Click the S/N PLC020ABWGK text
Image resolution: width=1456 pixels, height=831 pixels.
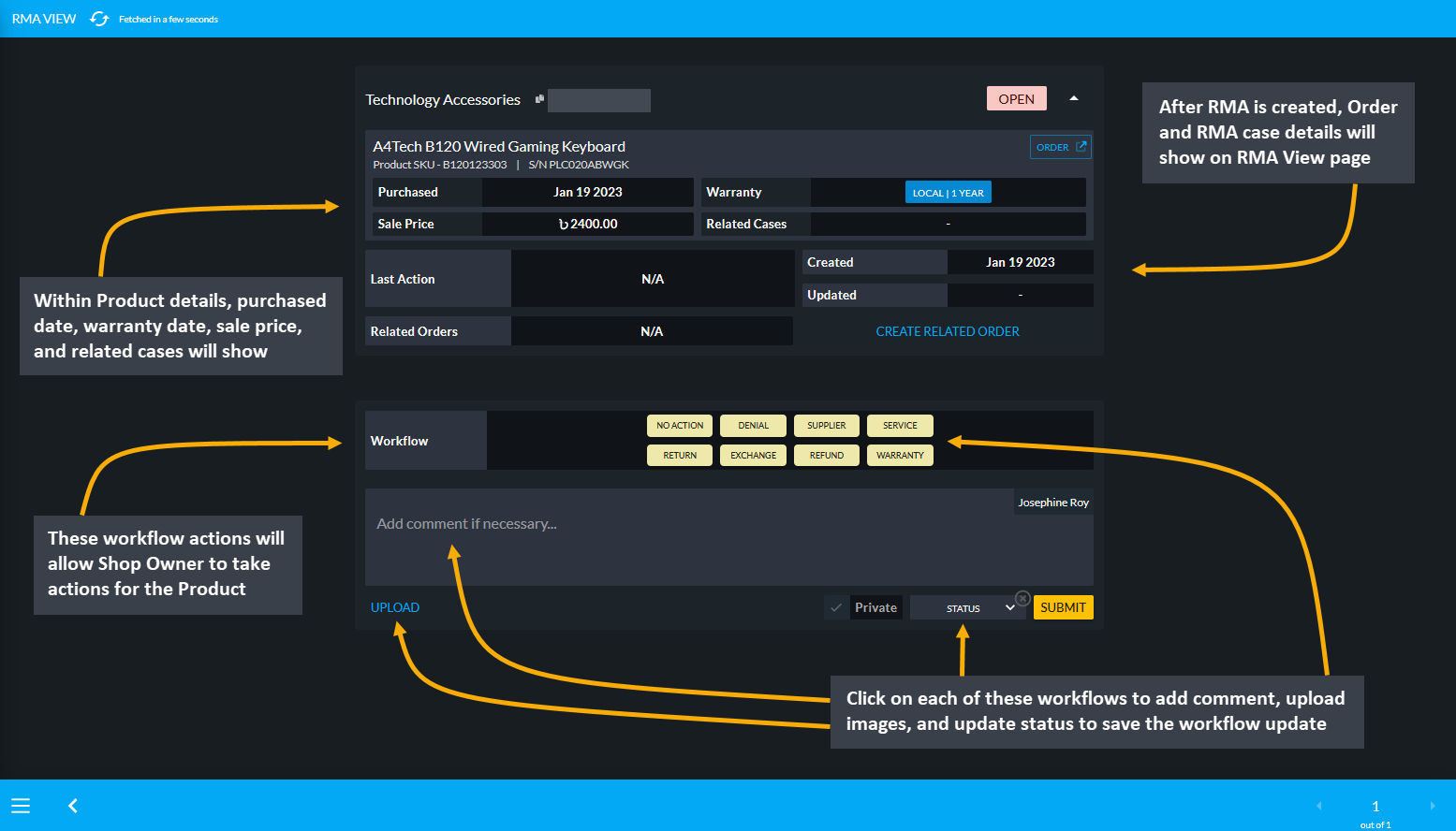coord(579,165)
